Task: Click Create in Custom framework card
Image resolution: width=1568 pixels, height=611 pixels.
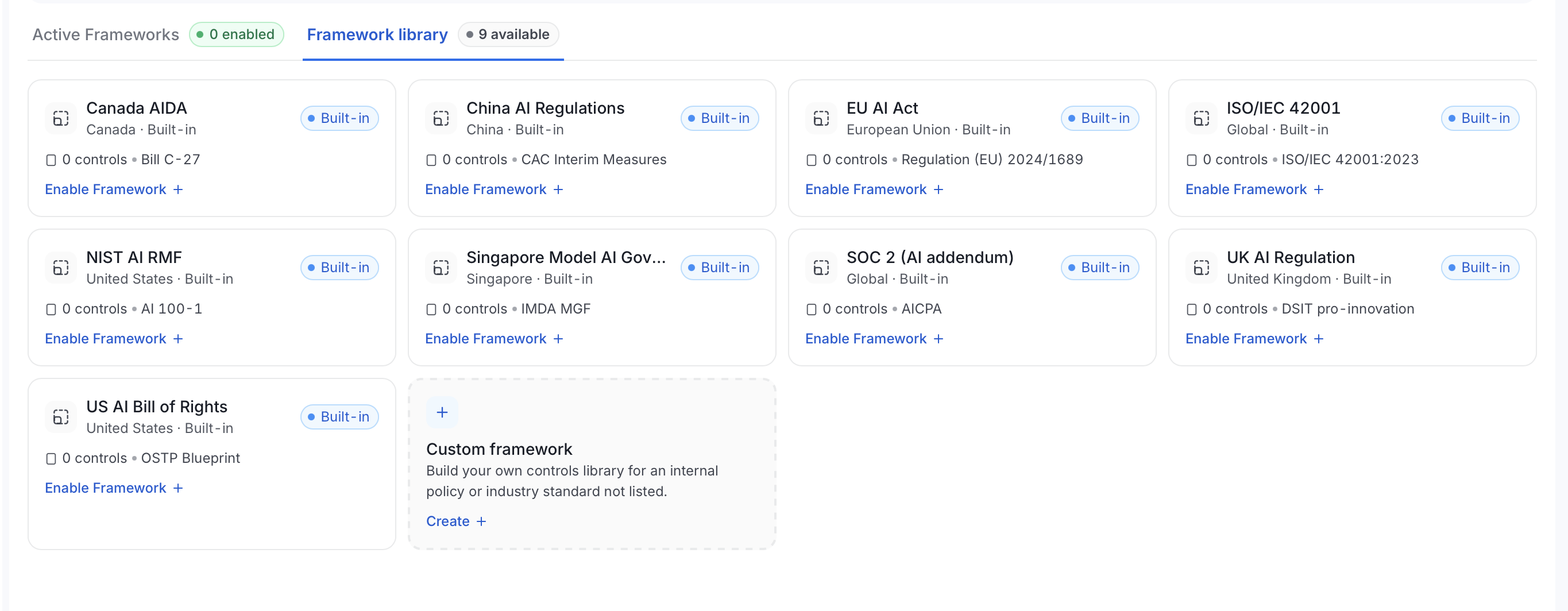Action: 456,521
